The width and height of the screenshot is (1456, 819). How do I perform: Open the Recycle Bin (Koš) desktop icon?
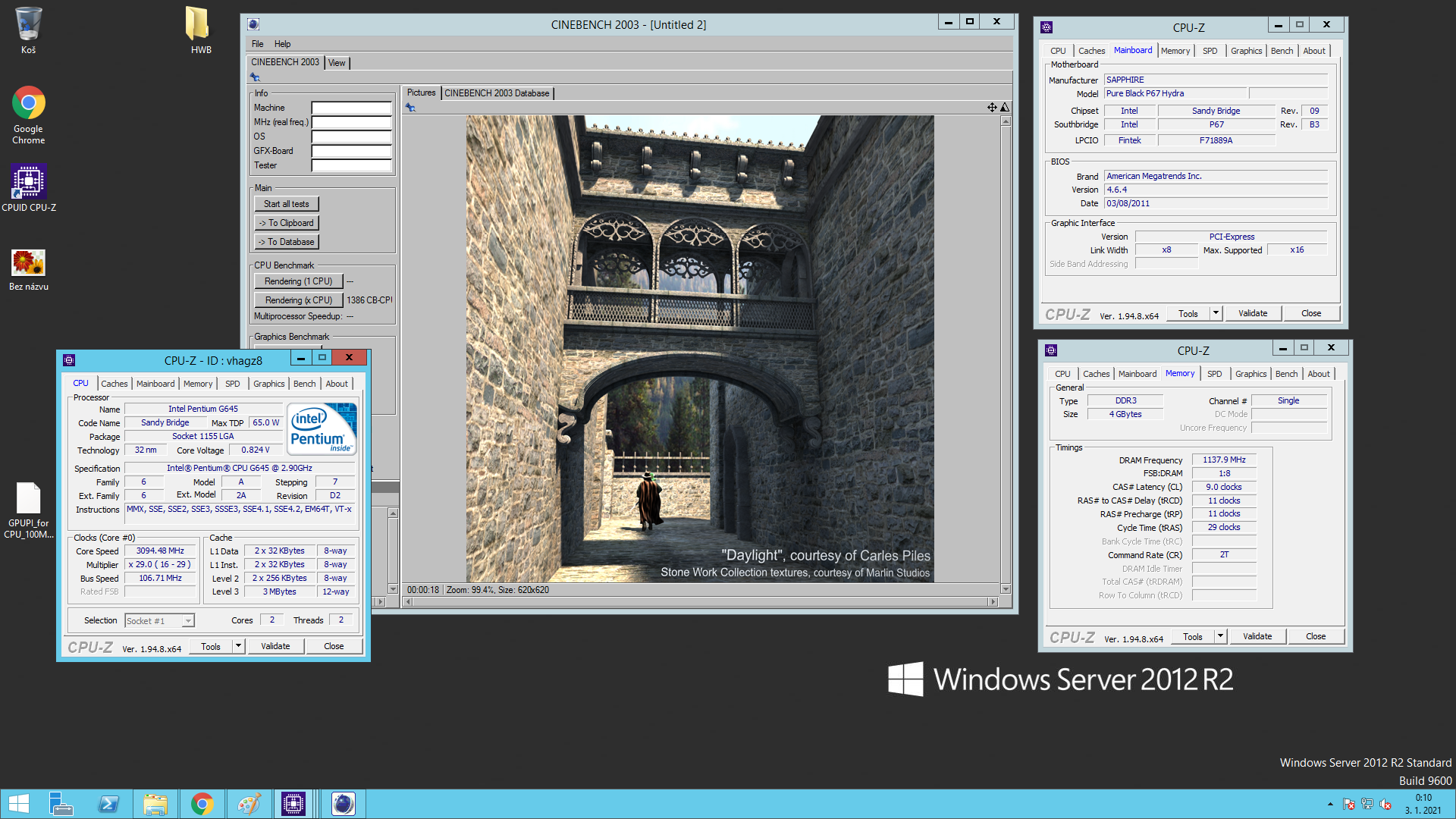click(28, 30)
